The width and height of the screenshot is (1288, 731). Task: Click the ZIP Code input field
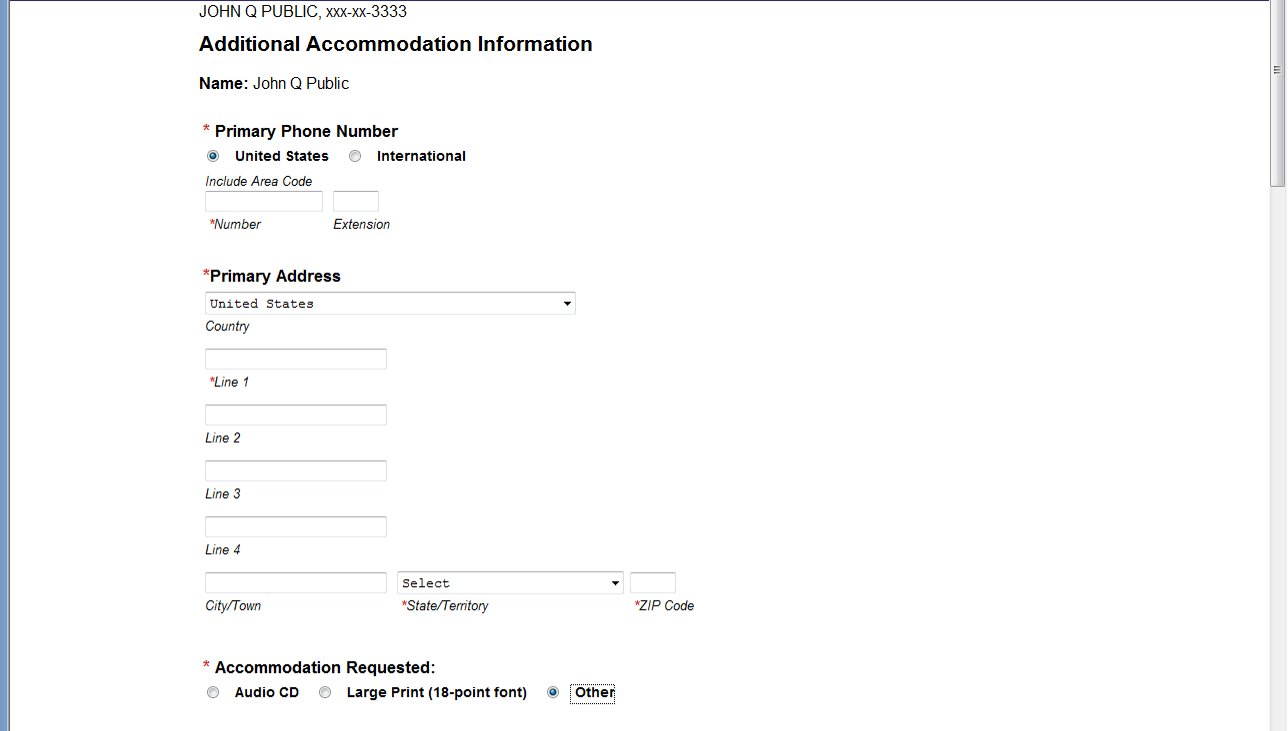(x=653, y=583)
